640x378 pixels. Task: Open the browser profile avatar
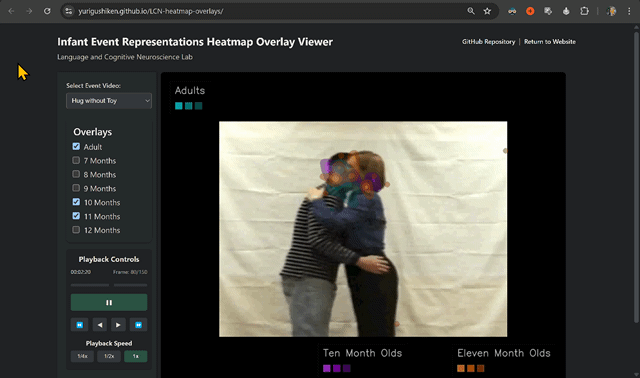click(x=611, y=11)
